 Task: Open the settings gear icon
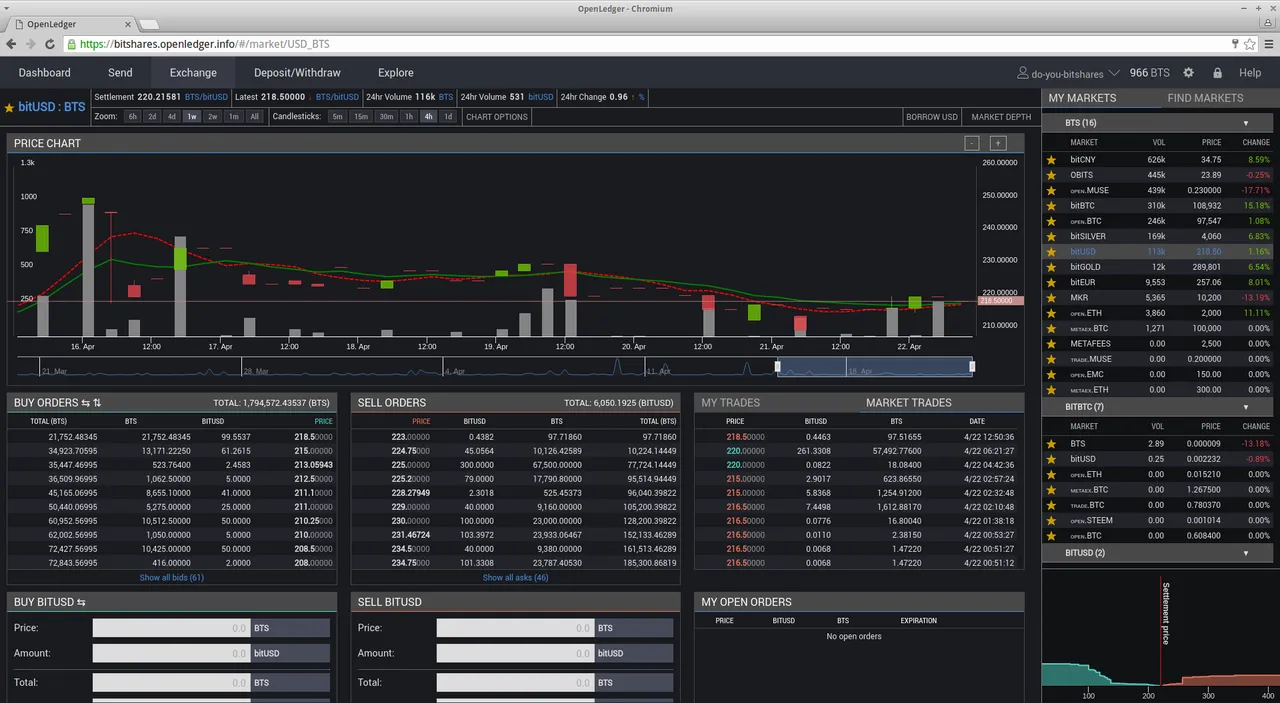(x=1188, y=73)
